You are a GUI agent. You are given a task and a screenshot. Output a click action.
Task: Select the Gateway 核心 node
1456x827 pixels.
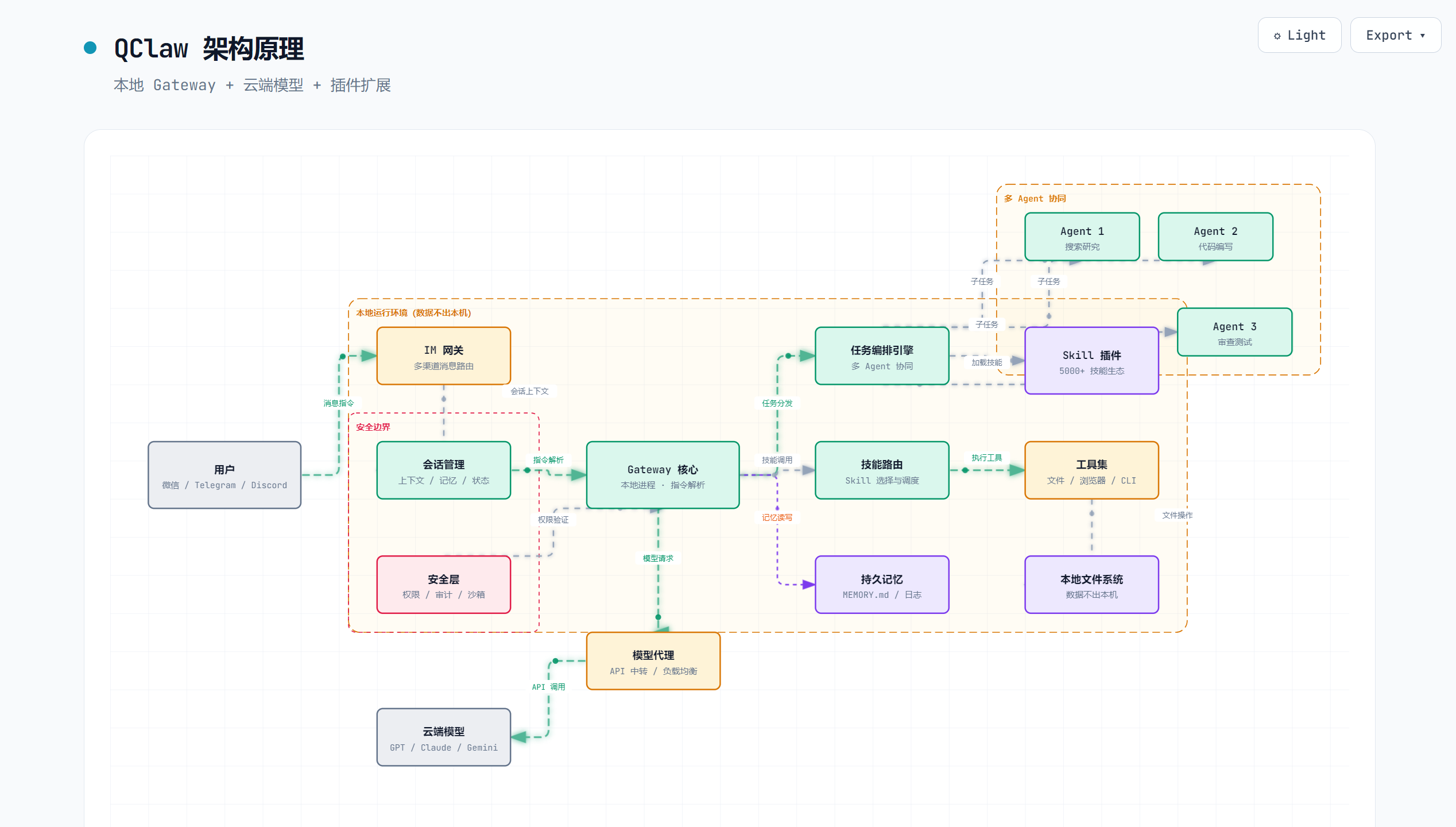pyautogui.click(x=663, y=475)
